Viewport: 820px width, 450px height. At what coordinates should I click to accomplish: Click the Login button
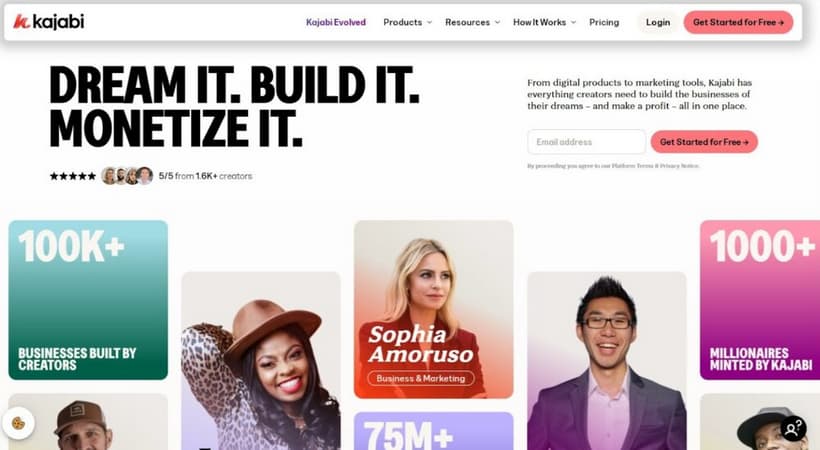click(658, 22)
